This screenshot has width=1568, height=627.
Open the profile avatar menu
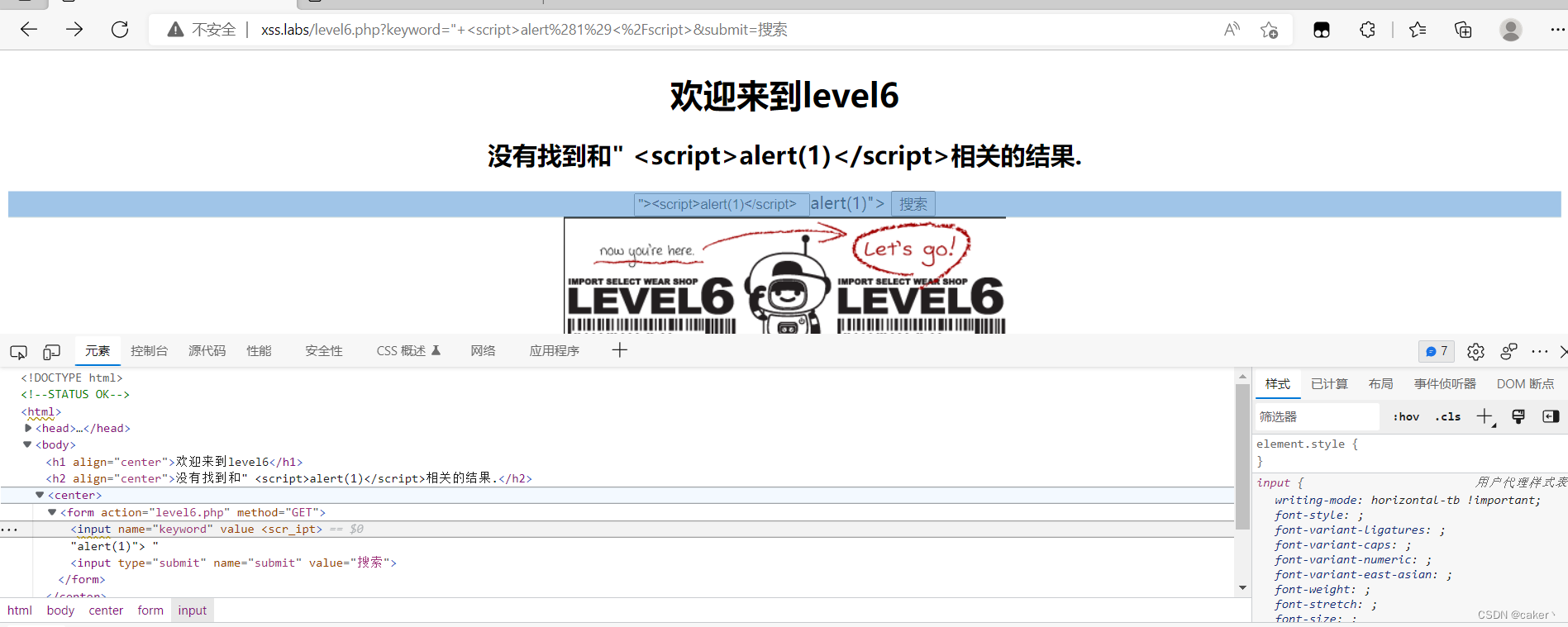[1511, 30]
